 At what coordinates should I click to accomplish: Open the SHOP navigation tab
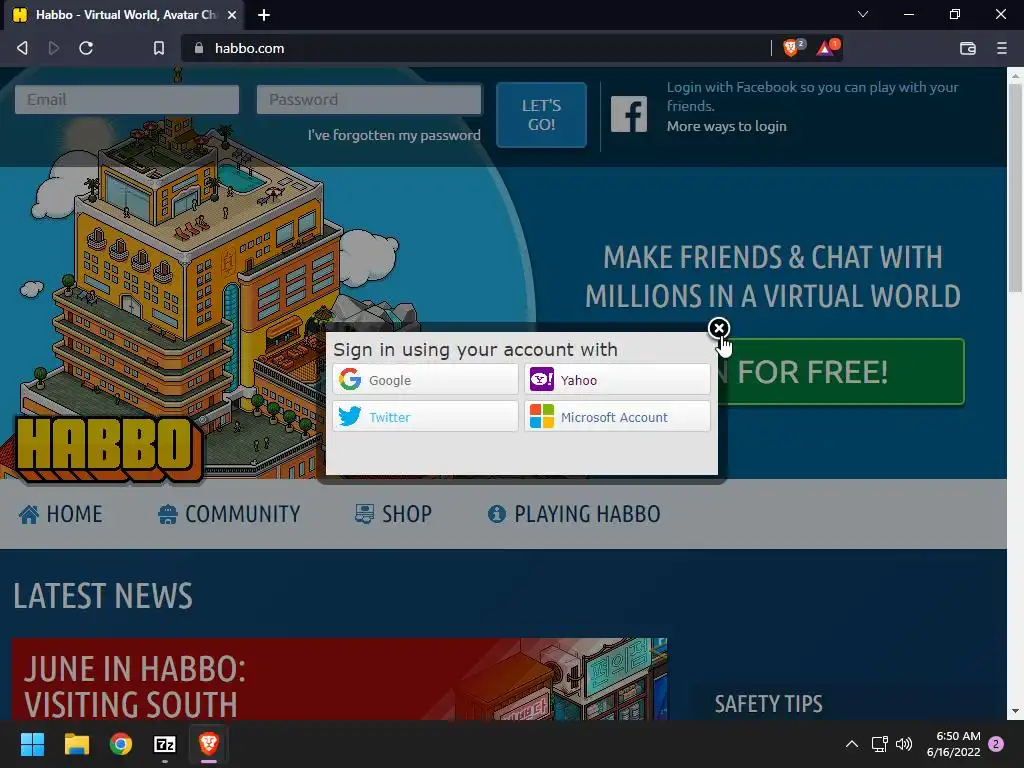(x=393, y=514)
